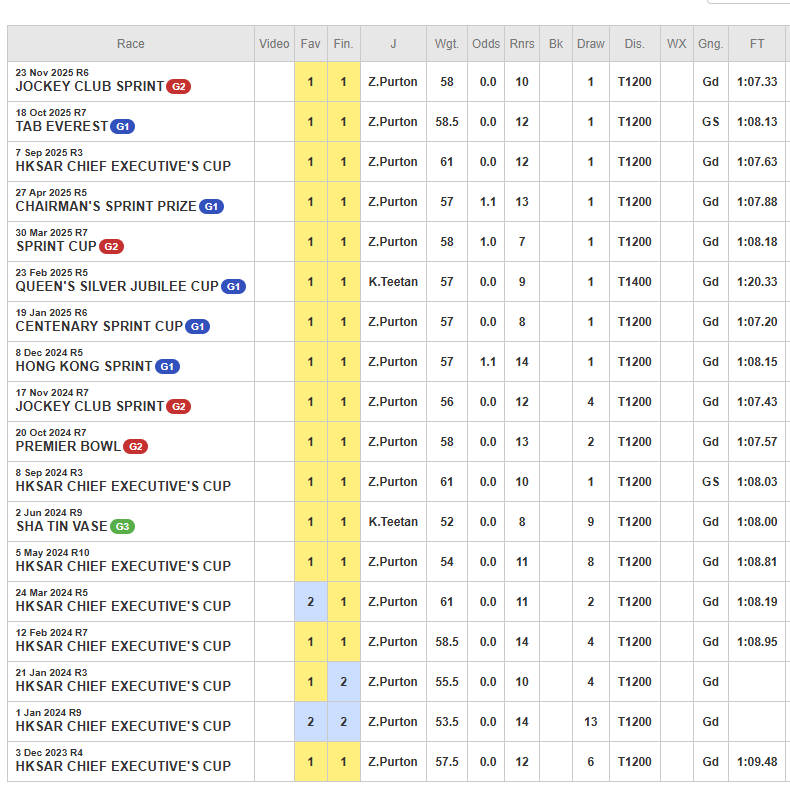The width and height of the screenshot is (790, 788).
Task: Click the blue Fin. cell in 21 Jan 2024 row
Action: point(344,682)
